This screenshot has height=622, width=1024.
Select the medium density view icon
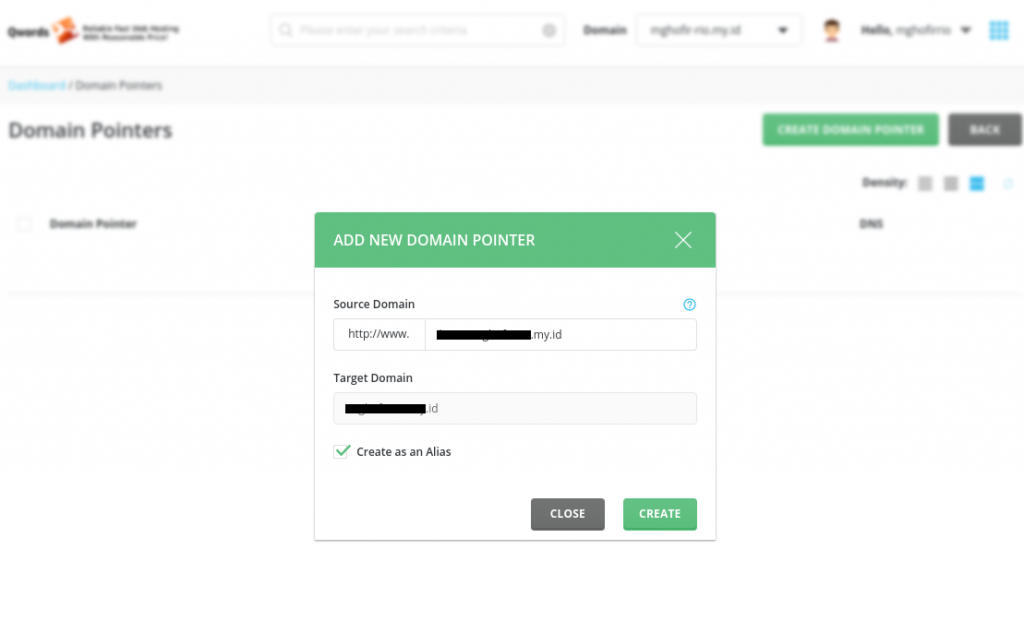click(950, 183)
